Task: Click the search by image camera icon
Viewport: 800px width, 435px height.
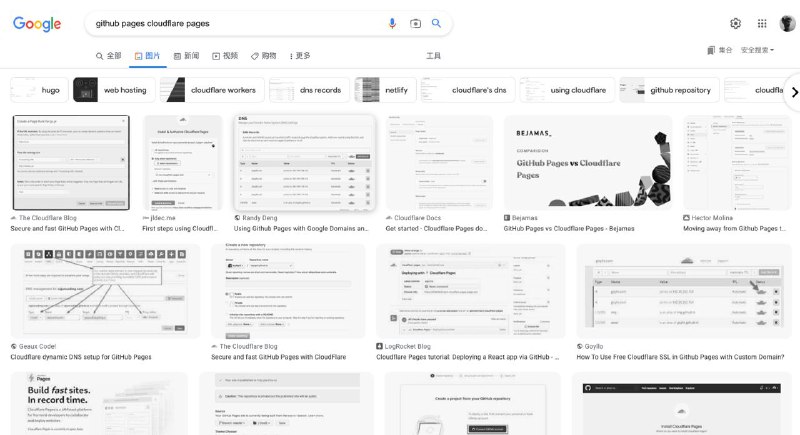Action: click(415, 23)
